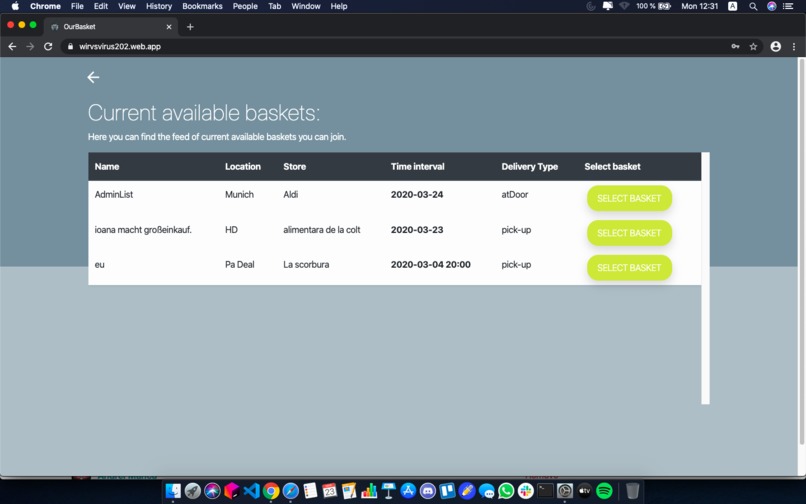Image resolution: width=806 pixels, height=504 pixels.
Task: Click the alimentara de la colt cell
Action: tap(322, 230)
